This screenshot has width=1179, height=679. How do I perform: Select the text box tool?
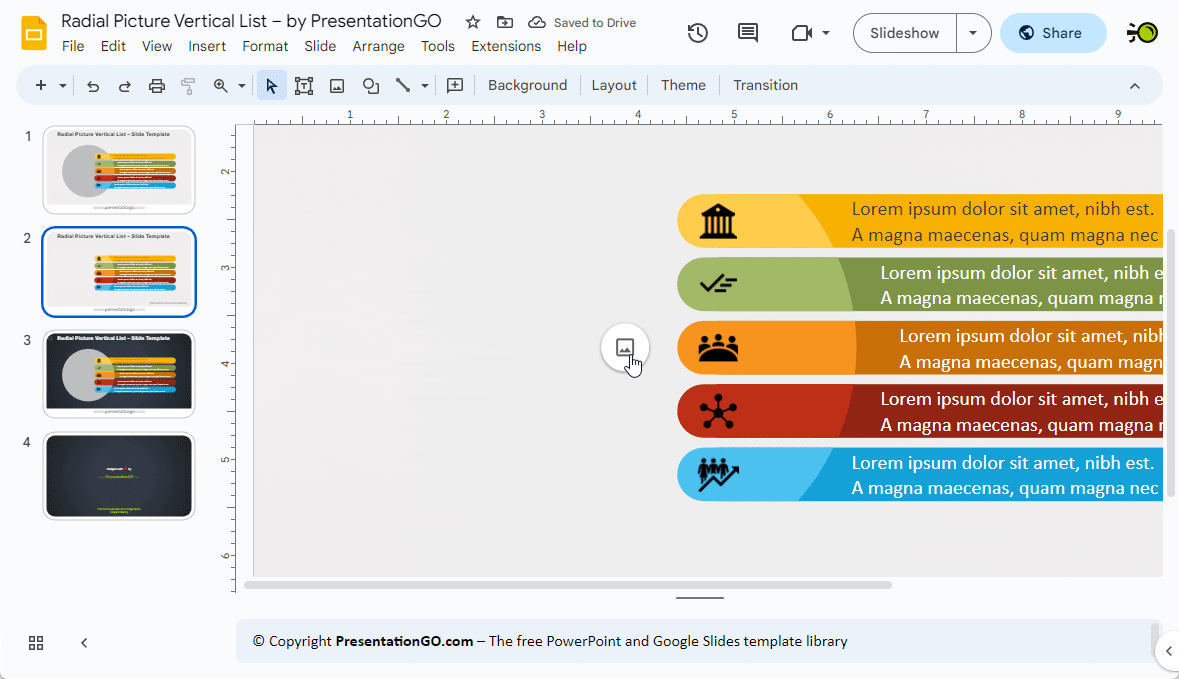pos(304,86)
